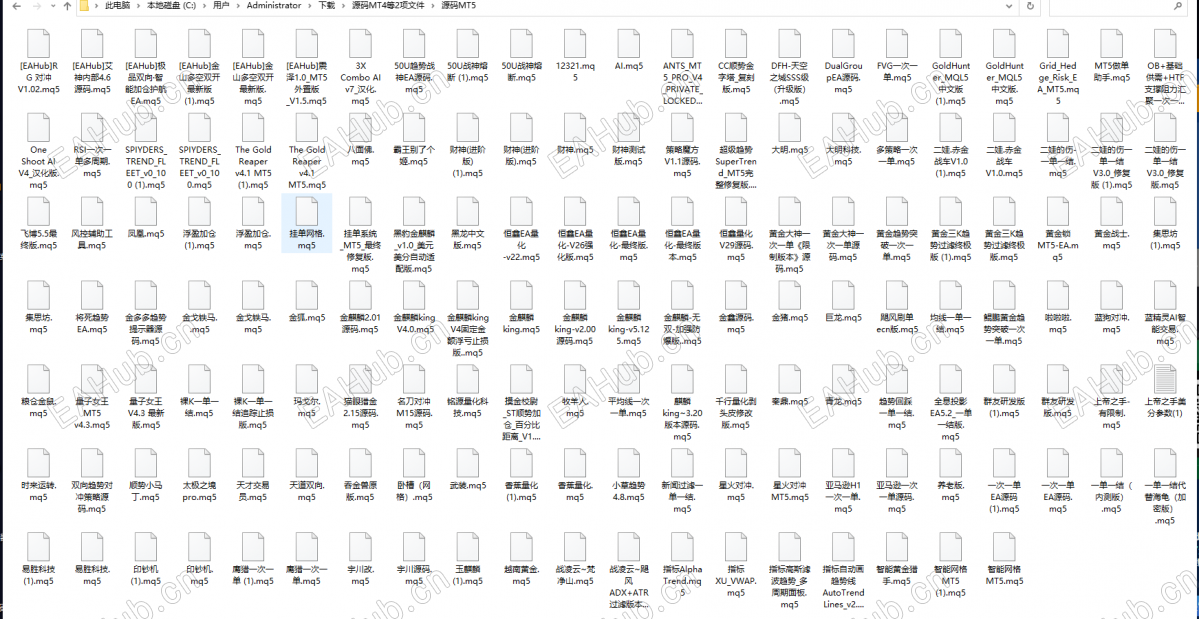The width and height of the screenshot is (1199, 619).
Task: Select the highlighted 挂单网格.mq5 file icon
Action: [x=307, y=211]
